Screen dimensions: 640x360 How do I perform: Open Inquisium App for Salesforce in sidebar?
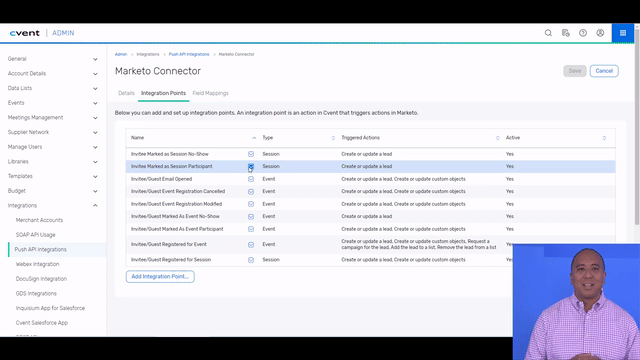coord(50,308)
